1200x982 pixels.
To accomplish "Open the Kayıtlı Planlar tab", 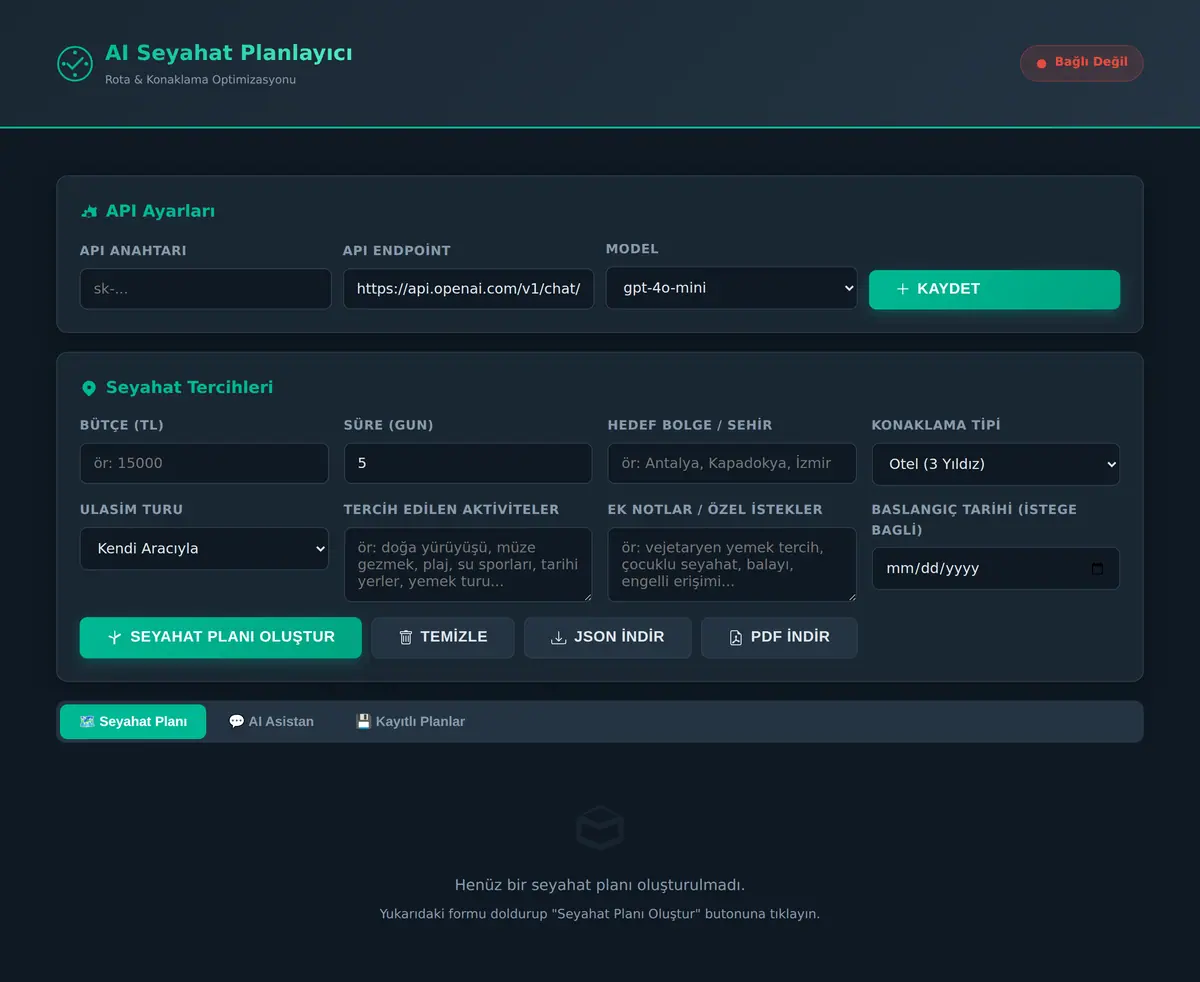I will [411, 722].
